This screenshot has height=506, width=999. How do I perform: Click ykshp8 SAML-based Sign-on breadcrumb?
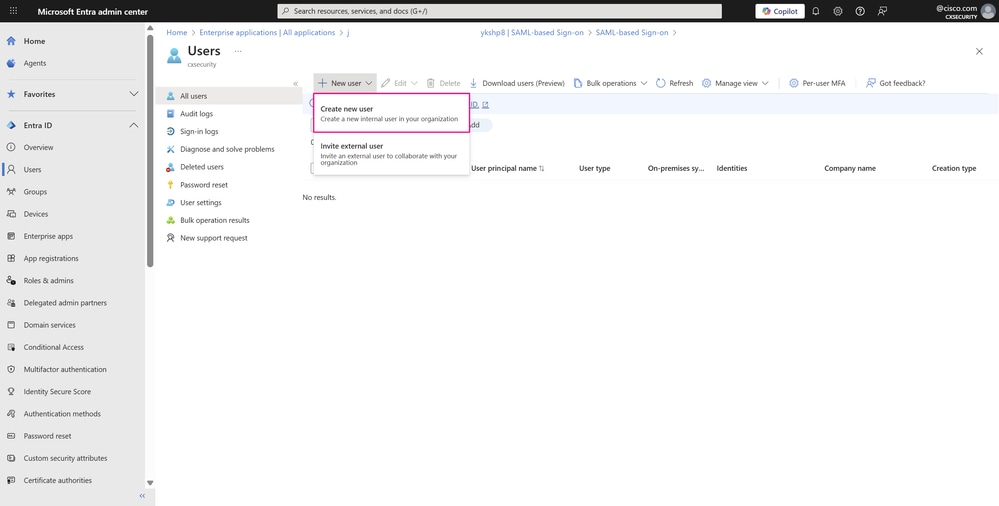[531, 33]
